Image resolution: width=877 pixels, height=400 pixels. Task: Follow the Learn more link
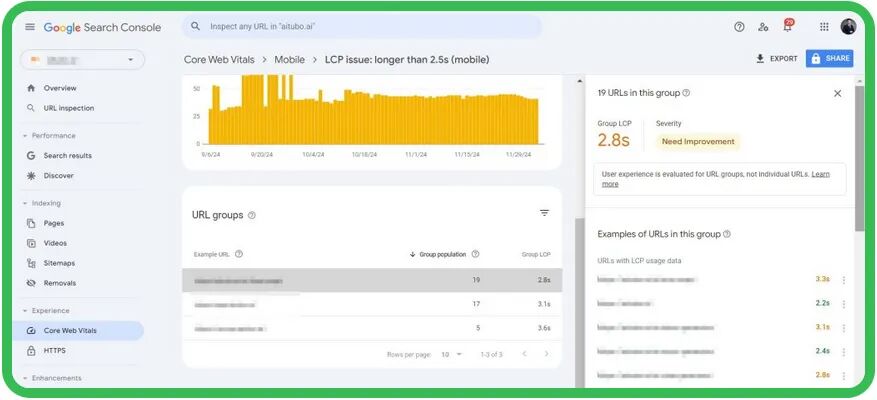(820, 174)
